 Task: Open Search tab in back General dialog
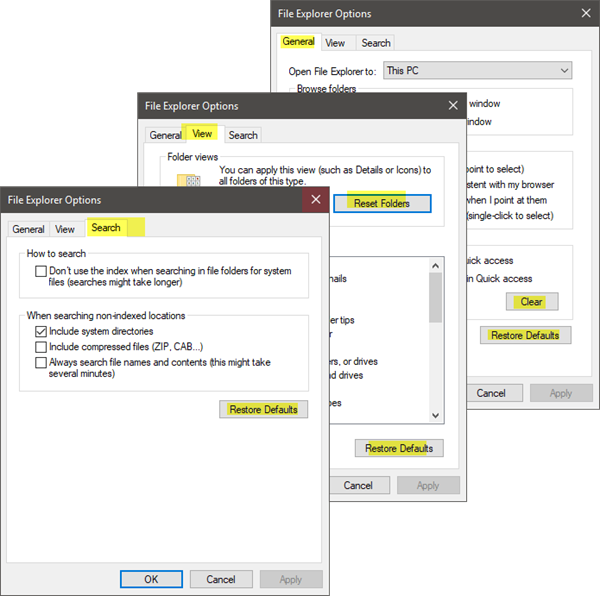[376, 43]
